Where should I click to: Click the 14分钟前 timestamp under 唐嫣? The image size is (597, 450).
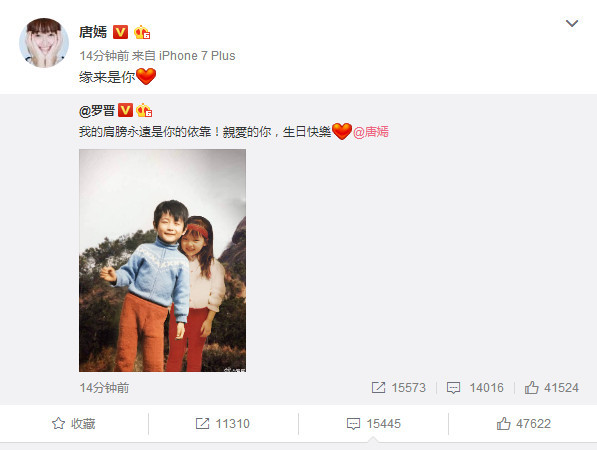click(104, 56)
